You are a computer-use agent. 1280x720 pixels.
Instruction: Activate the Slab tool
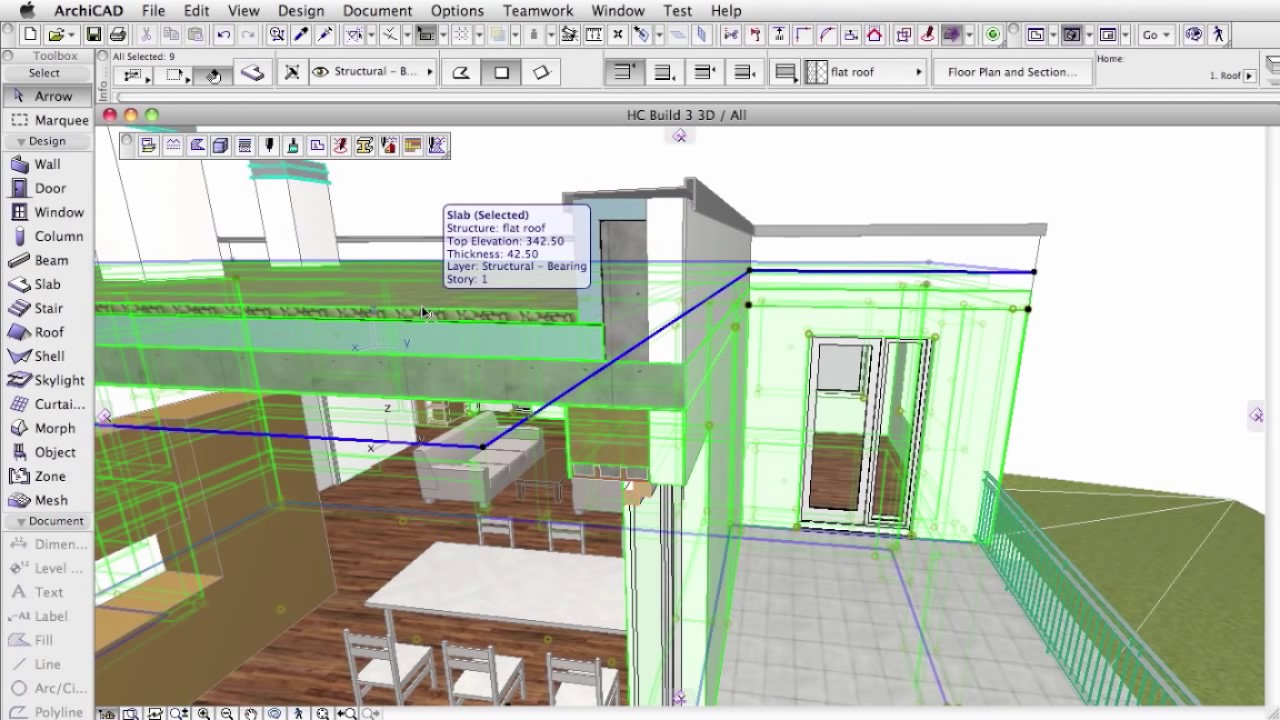(47, 284)
